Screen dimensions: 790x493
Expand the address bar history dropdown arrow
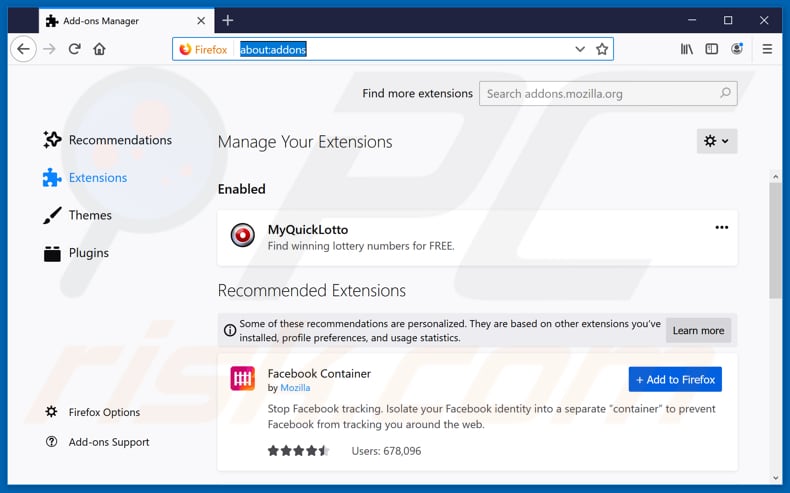point(580,49)
